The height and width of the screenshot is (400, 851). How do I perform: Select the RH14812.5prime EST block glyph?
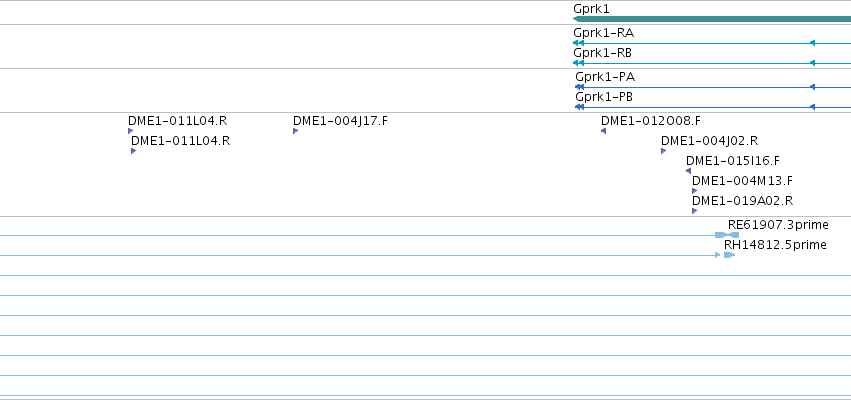729,255
